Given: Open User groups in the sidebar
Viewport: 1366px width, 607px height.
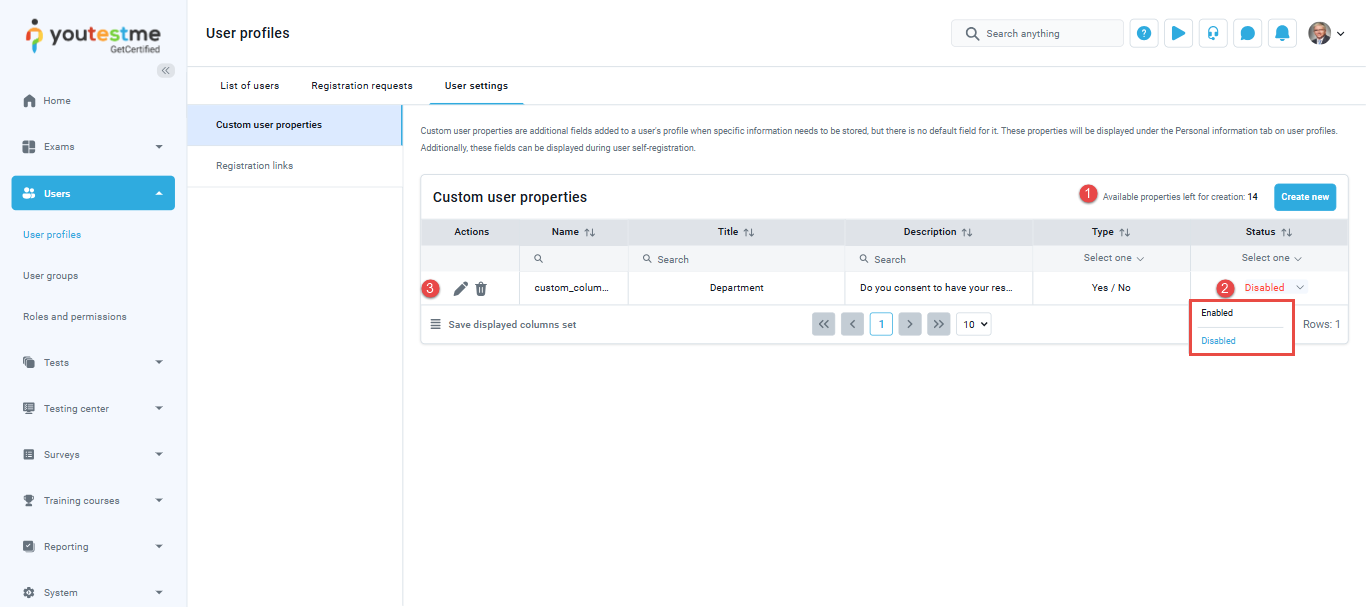Looking at the screenshot, I should (x=50, y=276).
